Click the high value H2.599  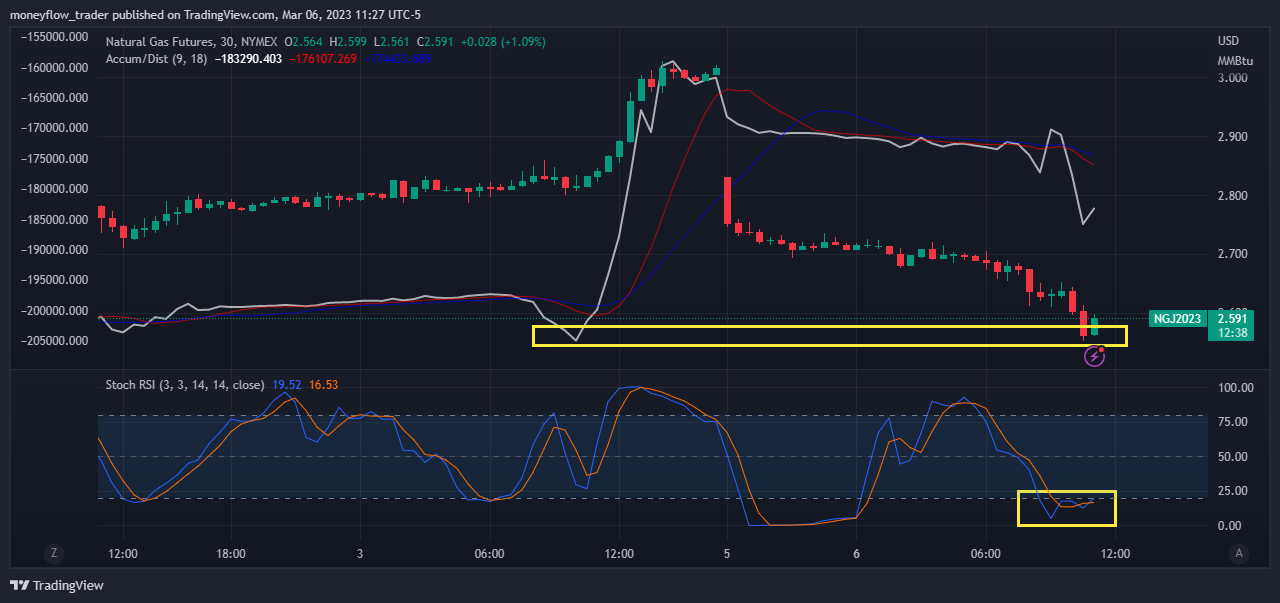tap(347, 42)
